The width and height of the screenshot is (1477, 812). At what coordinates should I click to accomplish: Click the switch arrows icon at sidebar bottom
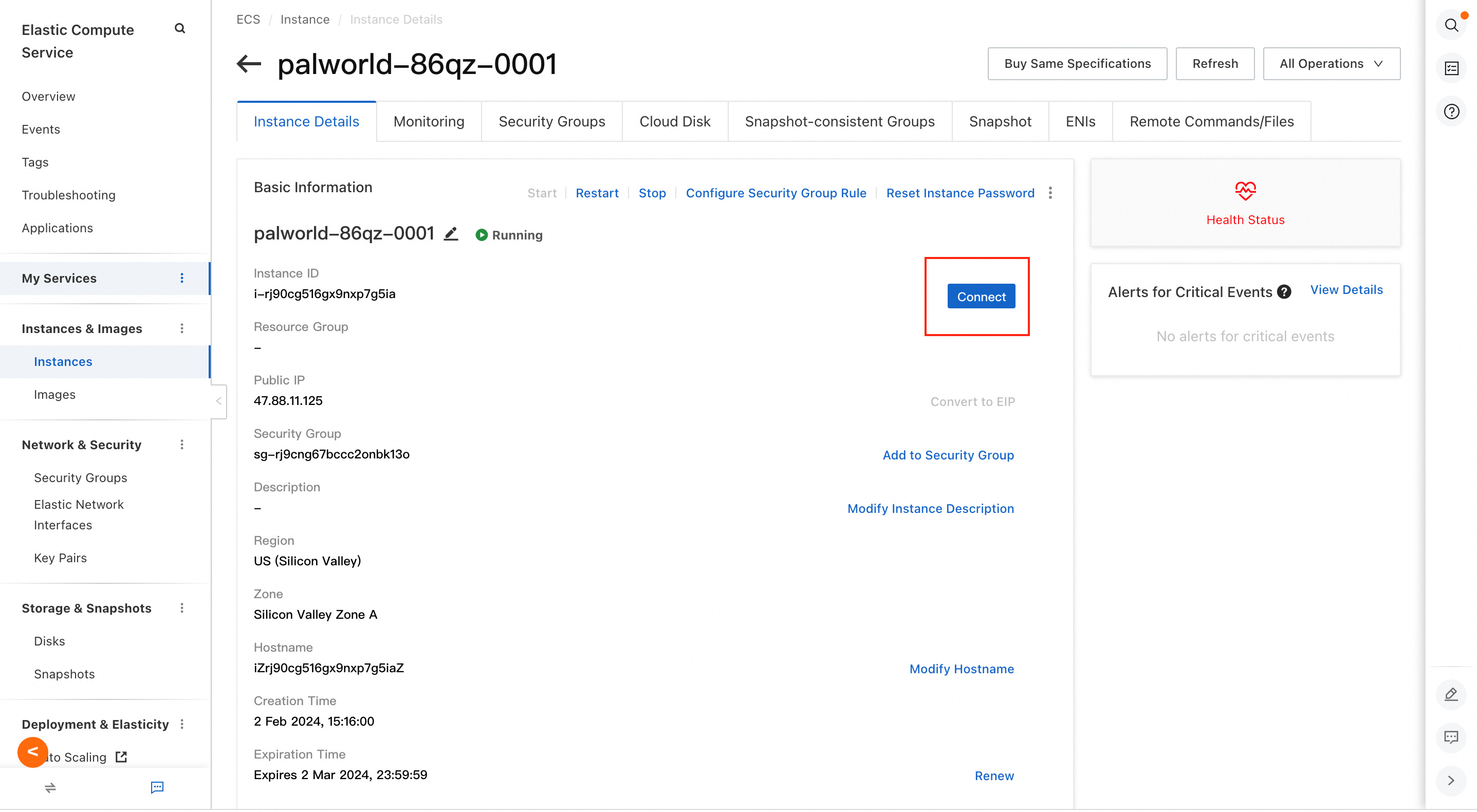[50, 788]
